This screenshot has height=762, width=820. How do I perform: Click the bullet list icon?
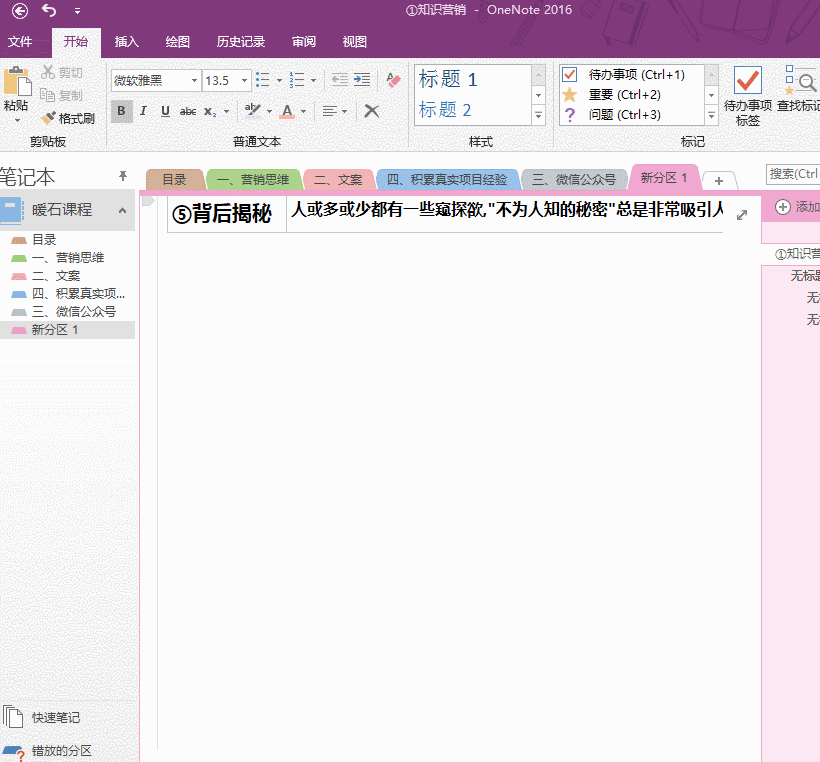(263, 80)
